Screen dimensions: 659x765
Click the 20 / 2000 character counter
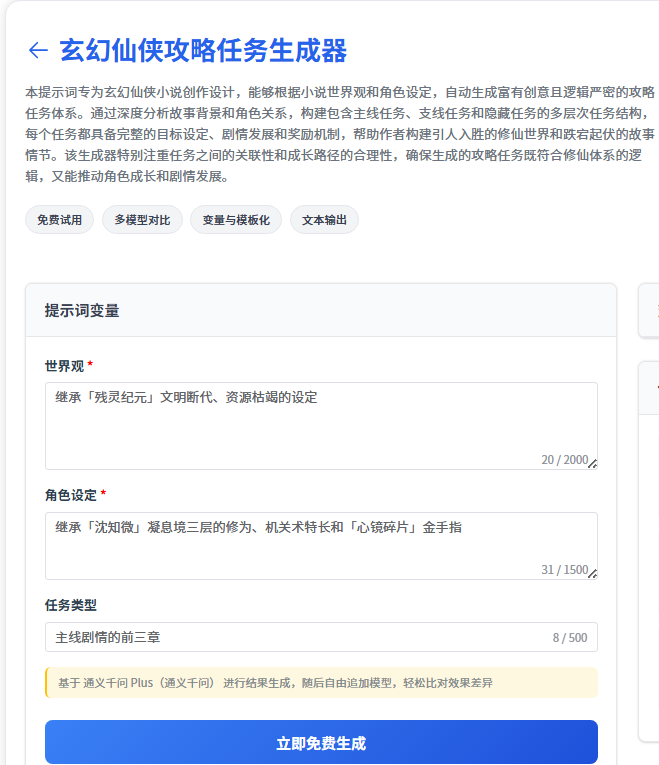coord(564,460)
